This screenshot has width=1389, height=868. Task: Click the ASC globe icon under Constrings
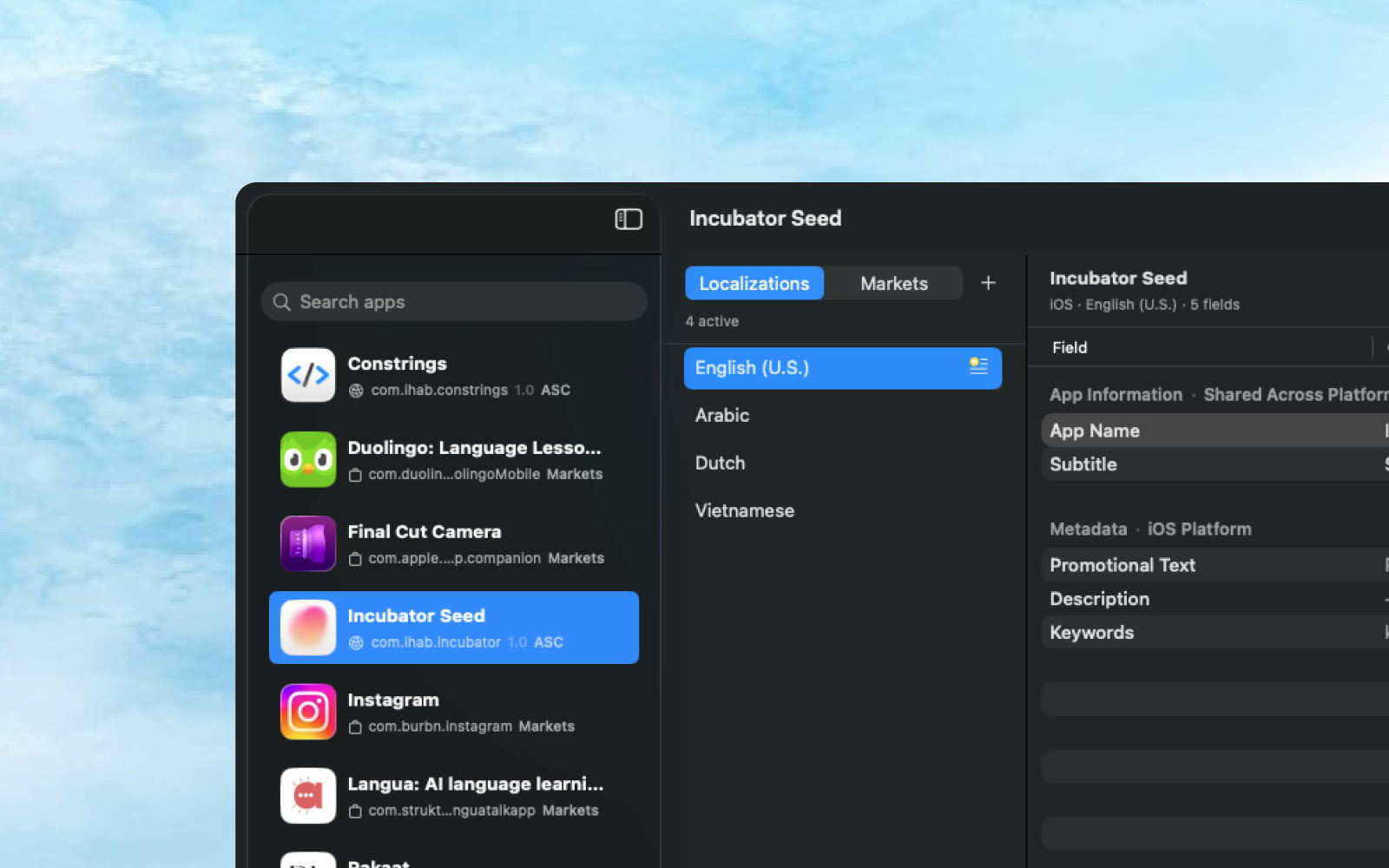pos(356,391)
